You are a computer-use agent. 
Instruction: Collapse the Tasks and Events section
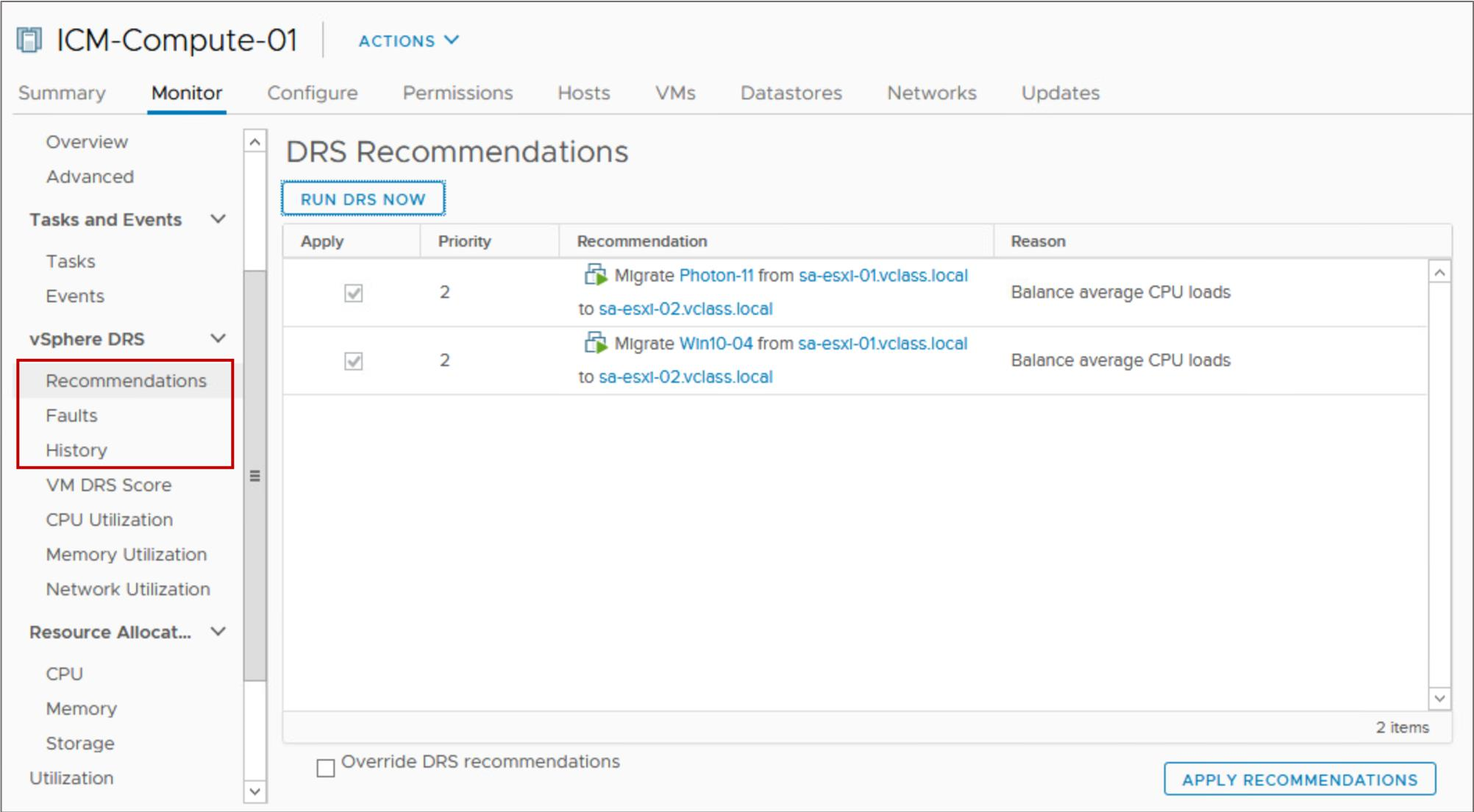coord(218,219)
